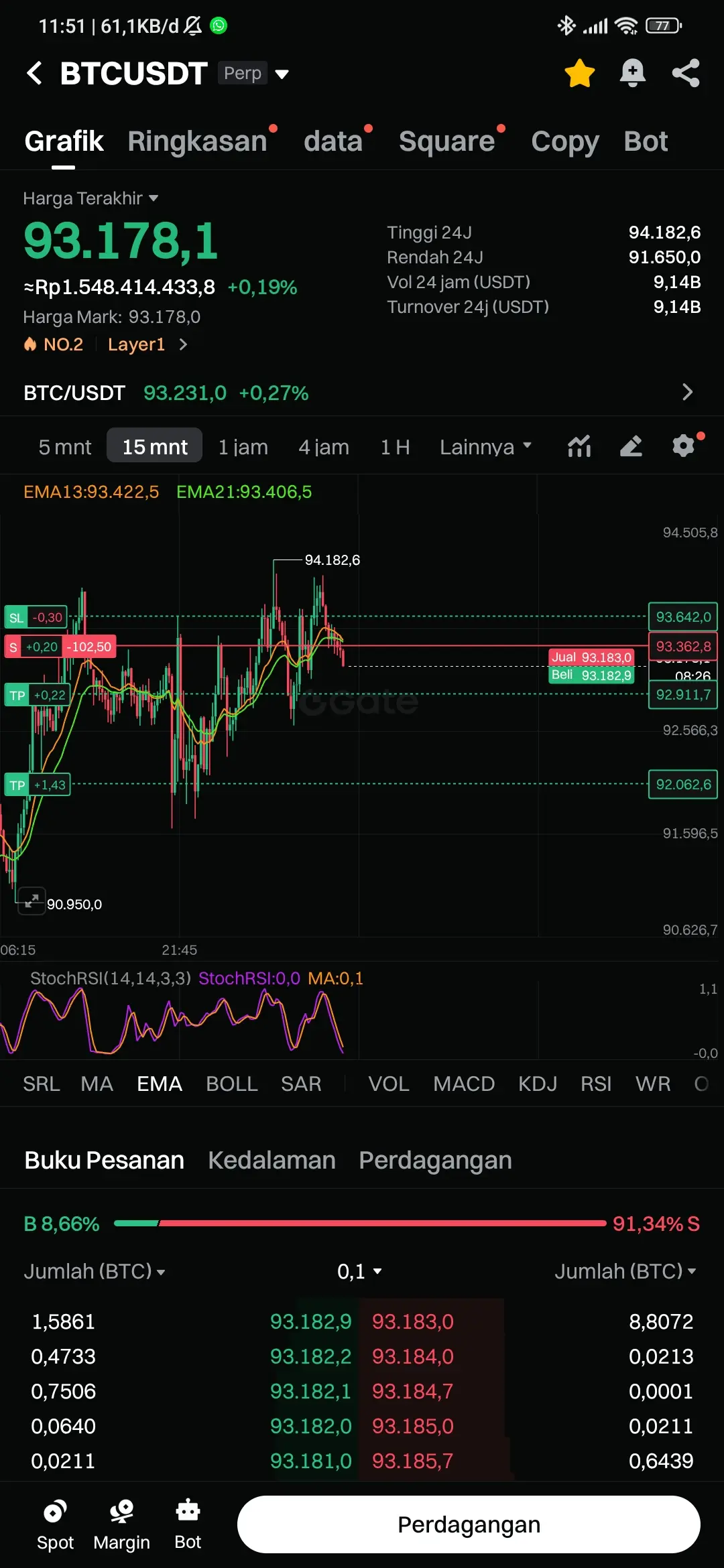Screen dimensions: 724x1568
Task: Tap the white Perdagangan trade button
Action: [469, 1524]
